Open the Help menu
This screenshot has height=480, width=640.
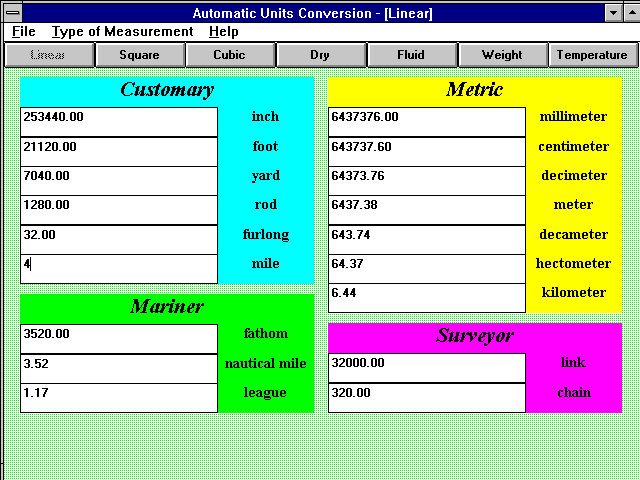coord(223,32)
